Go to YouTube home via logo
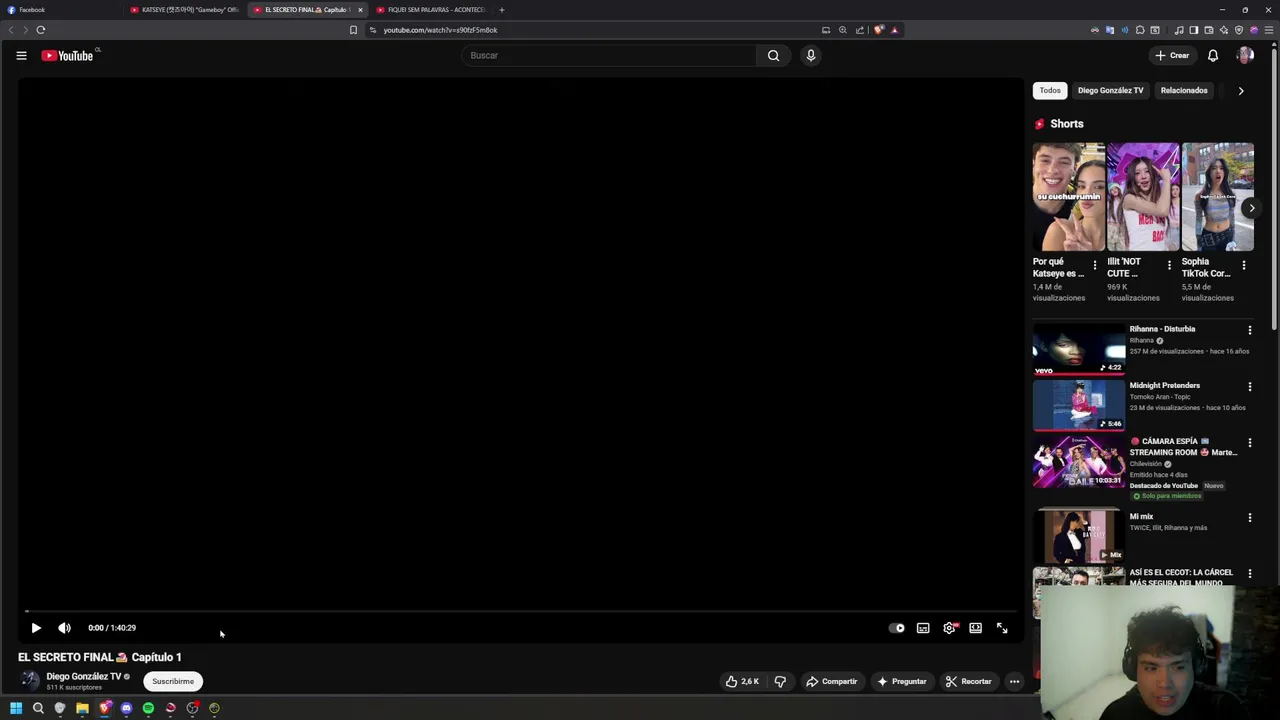 [67, 56]
